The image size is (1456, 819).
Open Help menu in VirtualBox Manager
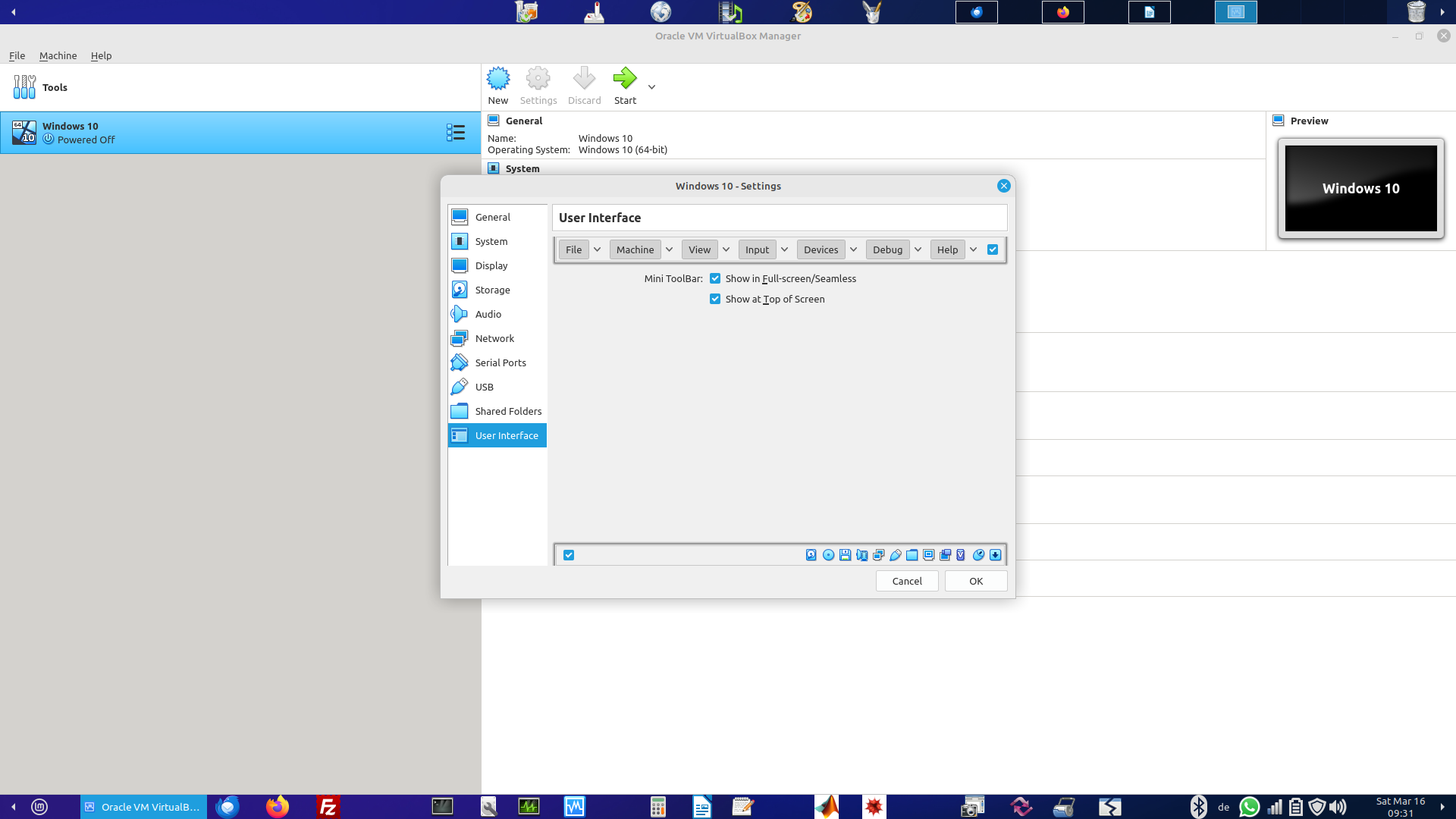click(x=101, y=55)
